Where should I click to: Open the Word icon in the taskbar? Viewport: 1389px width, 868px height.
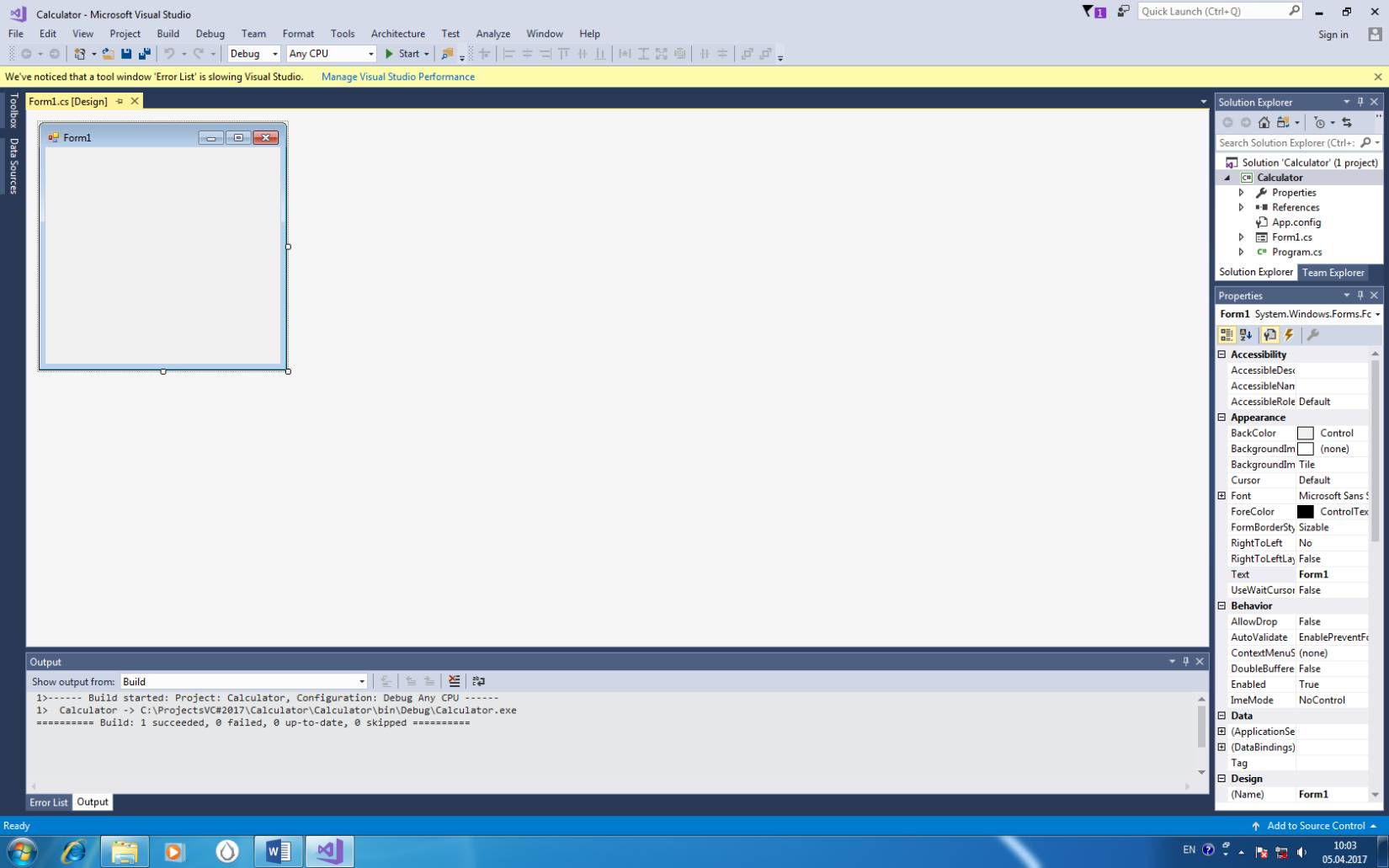tap(278, 851)
